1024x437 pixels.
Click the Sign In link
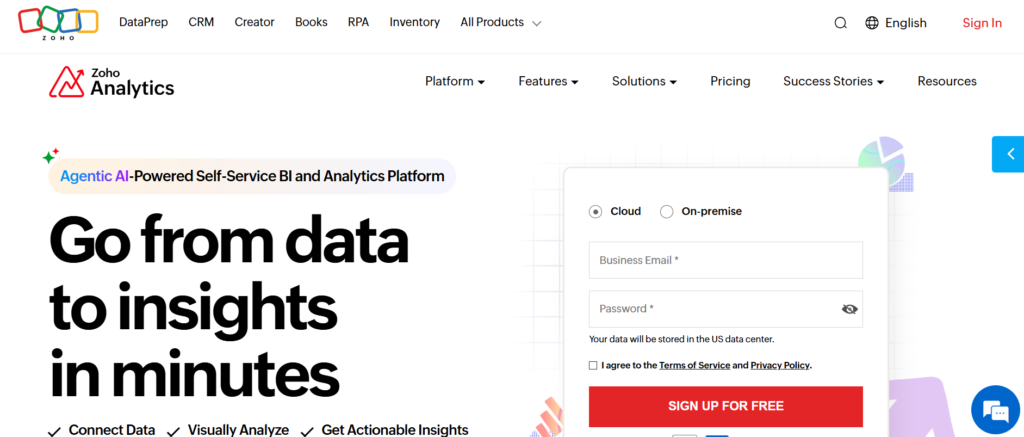(982, 23)
